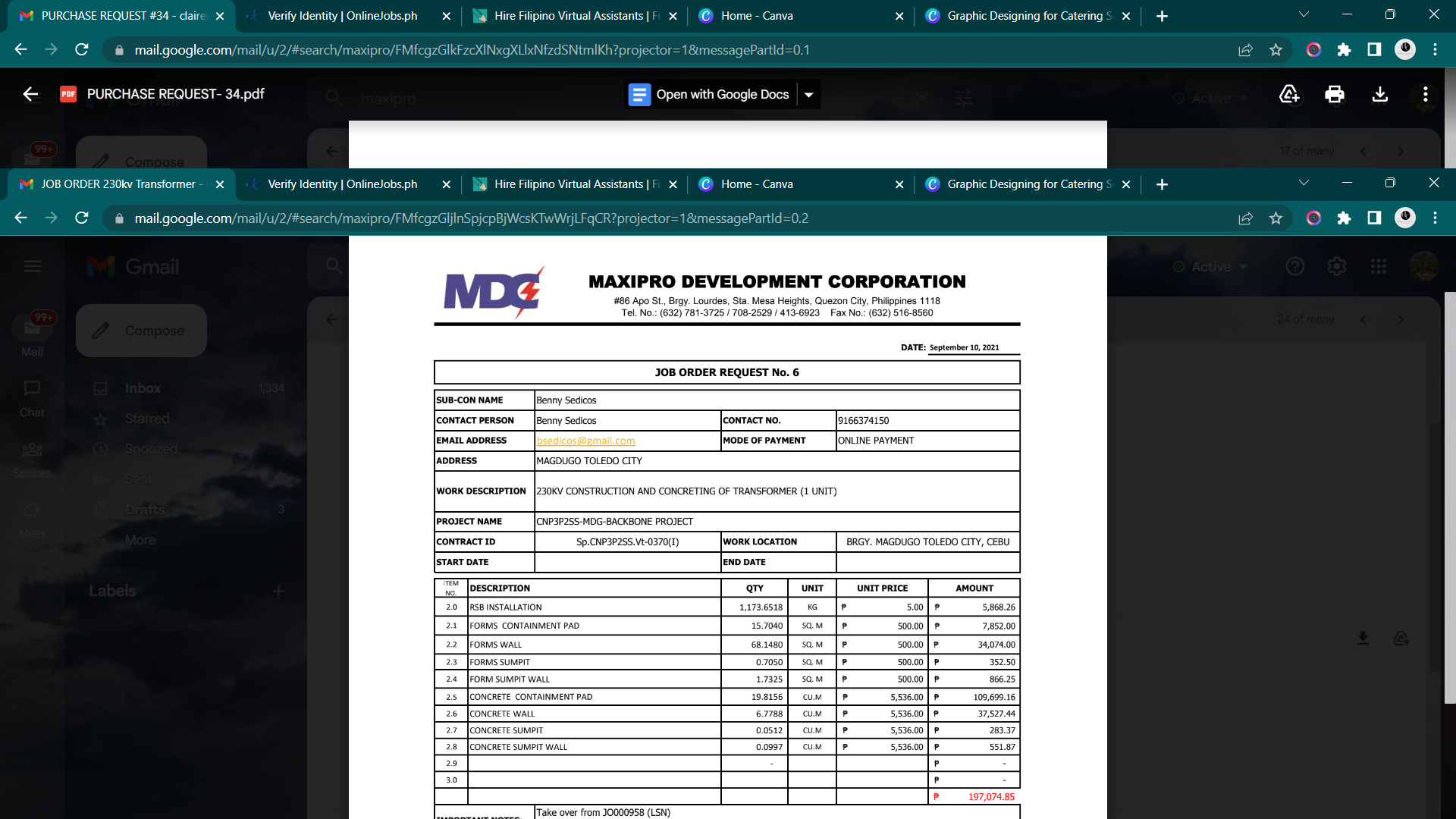Image resolution: width=1456 pixels, height=819 pixels.
Task: Close Hire Filipino Virtual Assistants tab in lower window
Action: coord(673,184)
